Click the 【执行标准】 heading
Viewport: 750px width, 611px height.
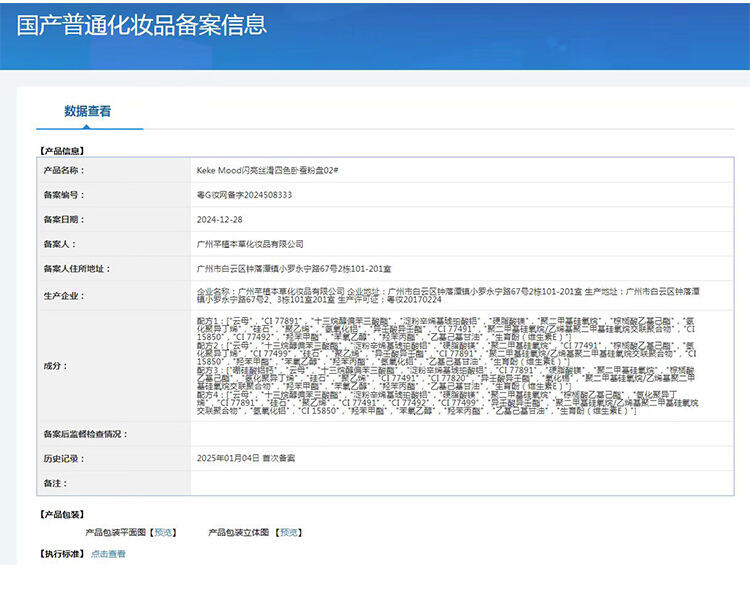coord(62,554)
